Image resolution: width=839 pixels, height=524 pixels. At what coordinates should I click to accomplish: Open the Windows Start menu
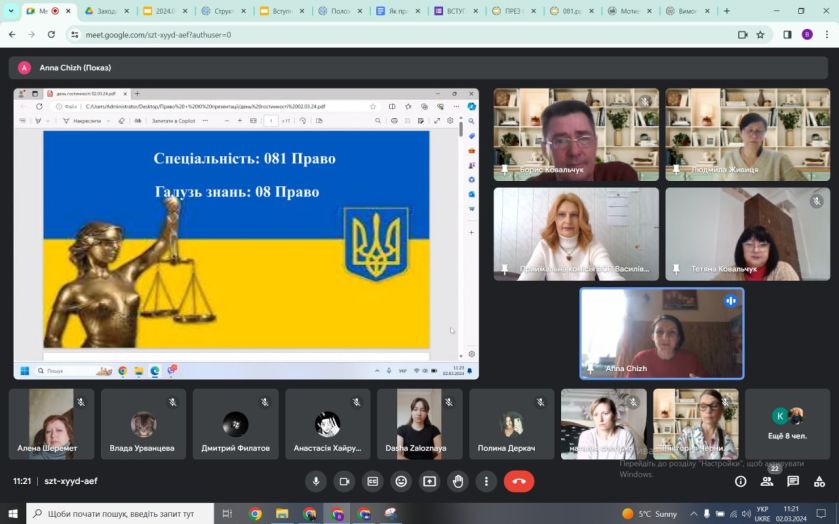(x=13, y=514)
